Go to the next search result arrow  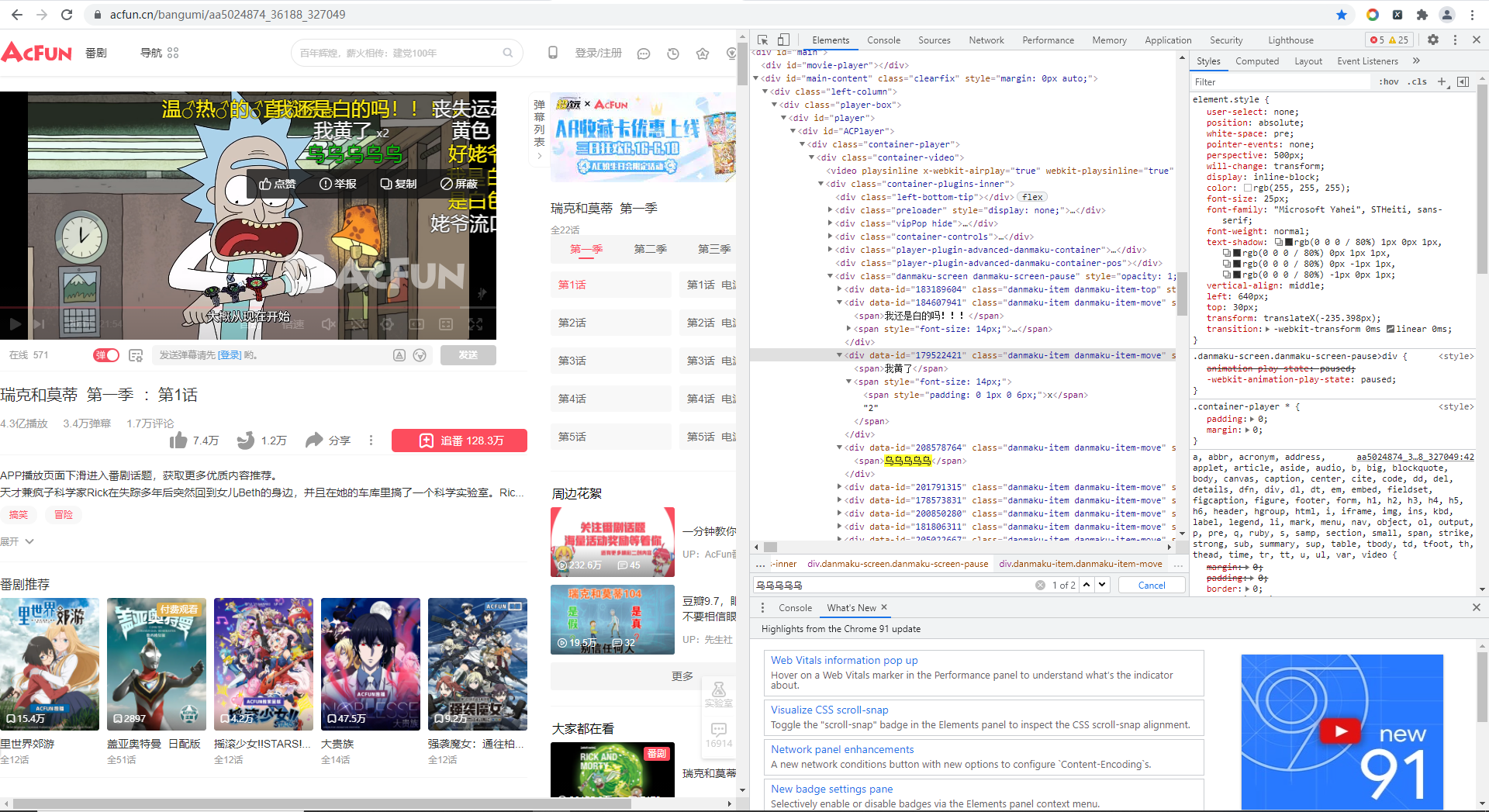point(1102,585)
